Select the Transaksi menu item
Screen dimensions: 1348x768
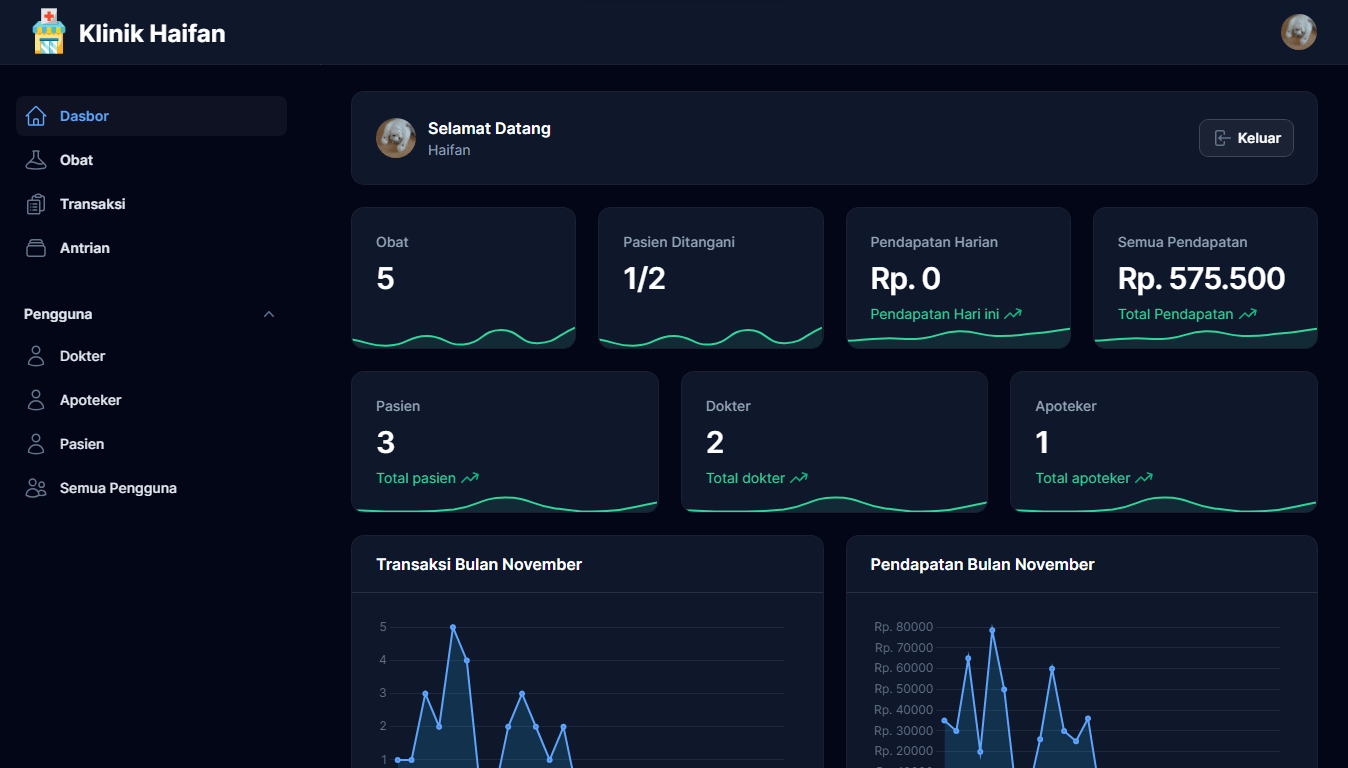pos(92,204)
